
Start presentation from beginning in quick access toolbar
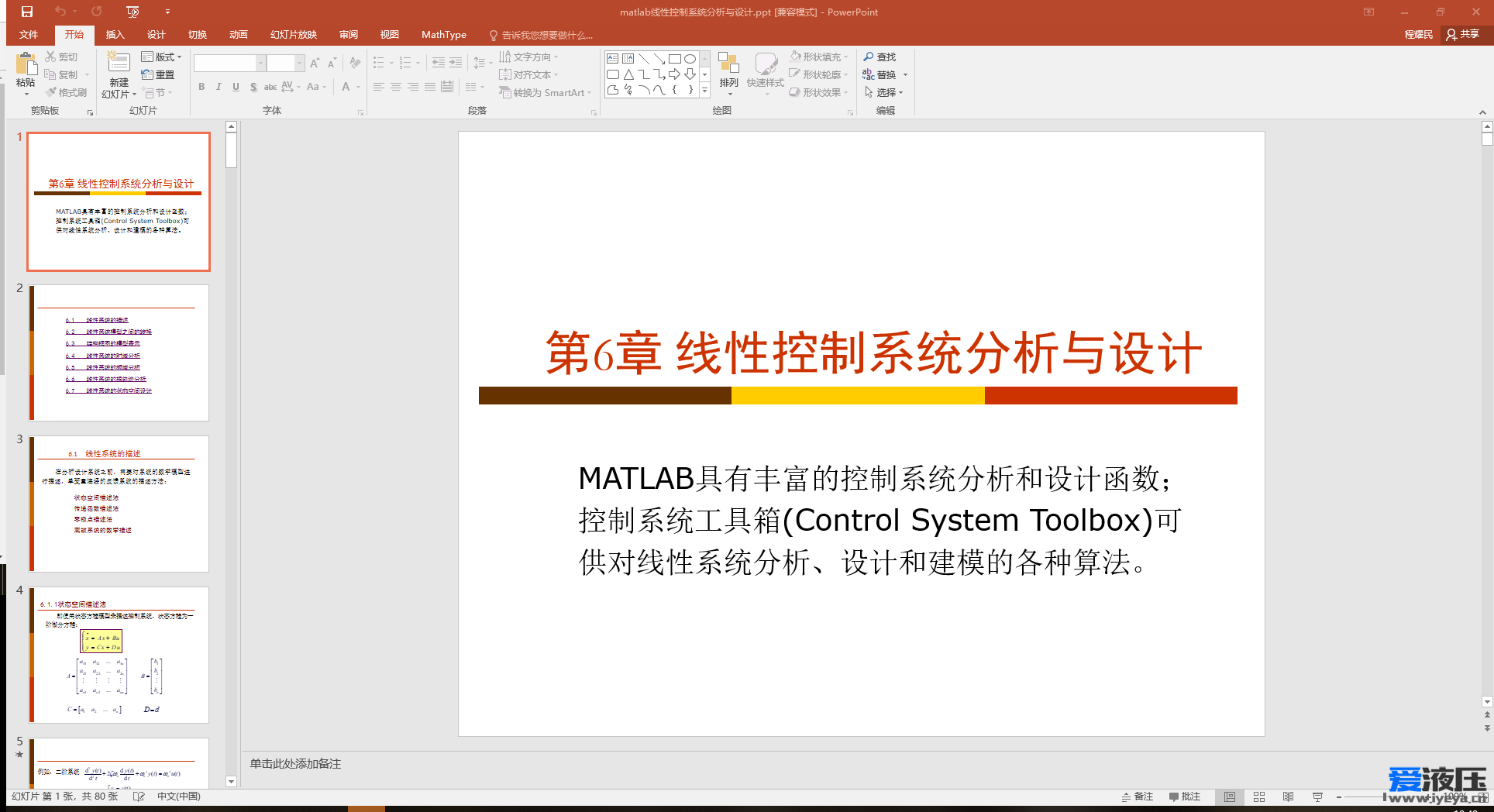point(133,12)
